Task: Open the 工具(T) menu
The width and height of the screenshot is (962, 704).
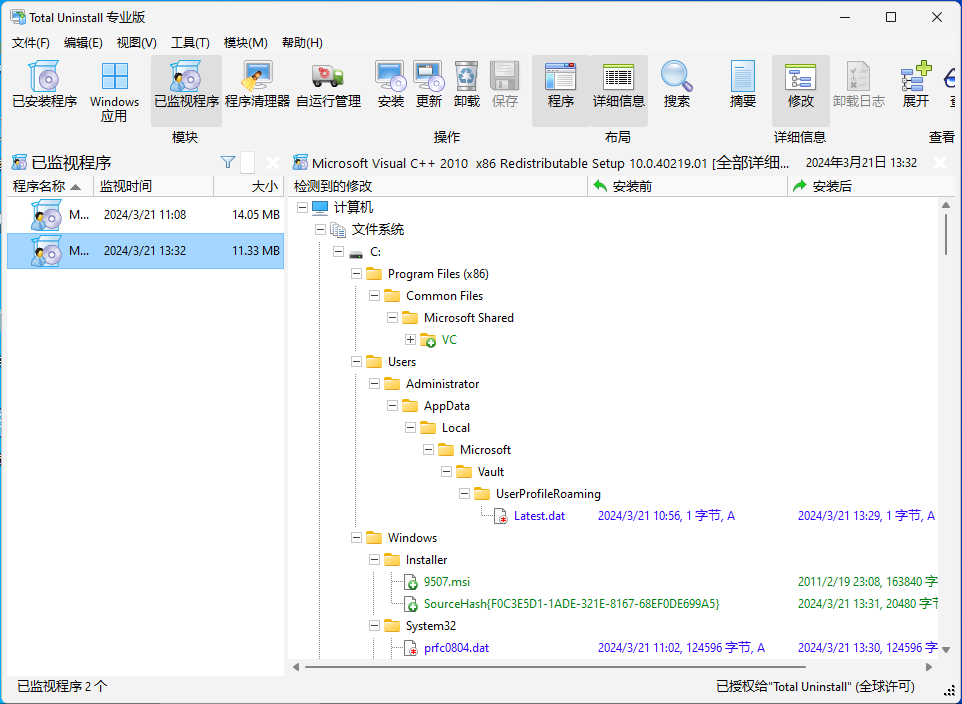Action: click(190, 42)
